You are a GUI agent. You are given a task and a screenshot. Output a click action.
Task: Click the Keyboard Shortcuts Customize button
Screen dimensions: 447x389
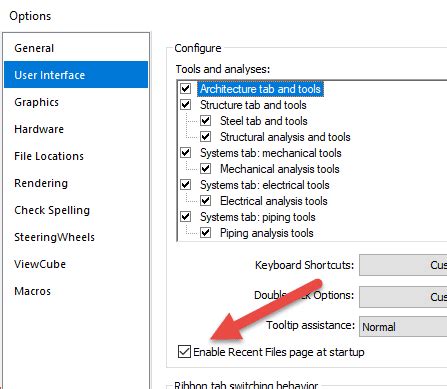click(x=403, y=265)
